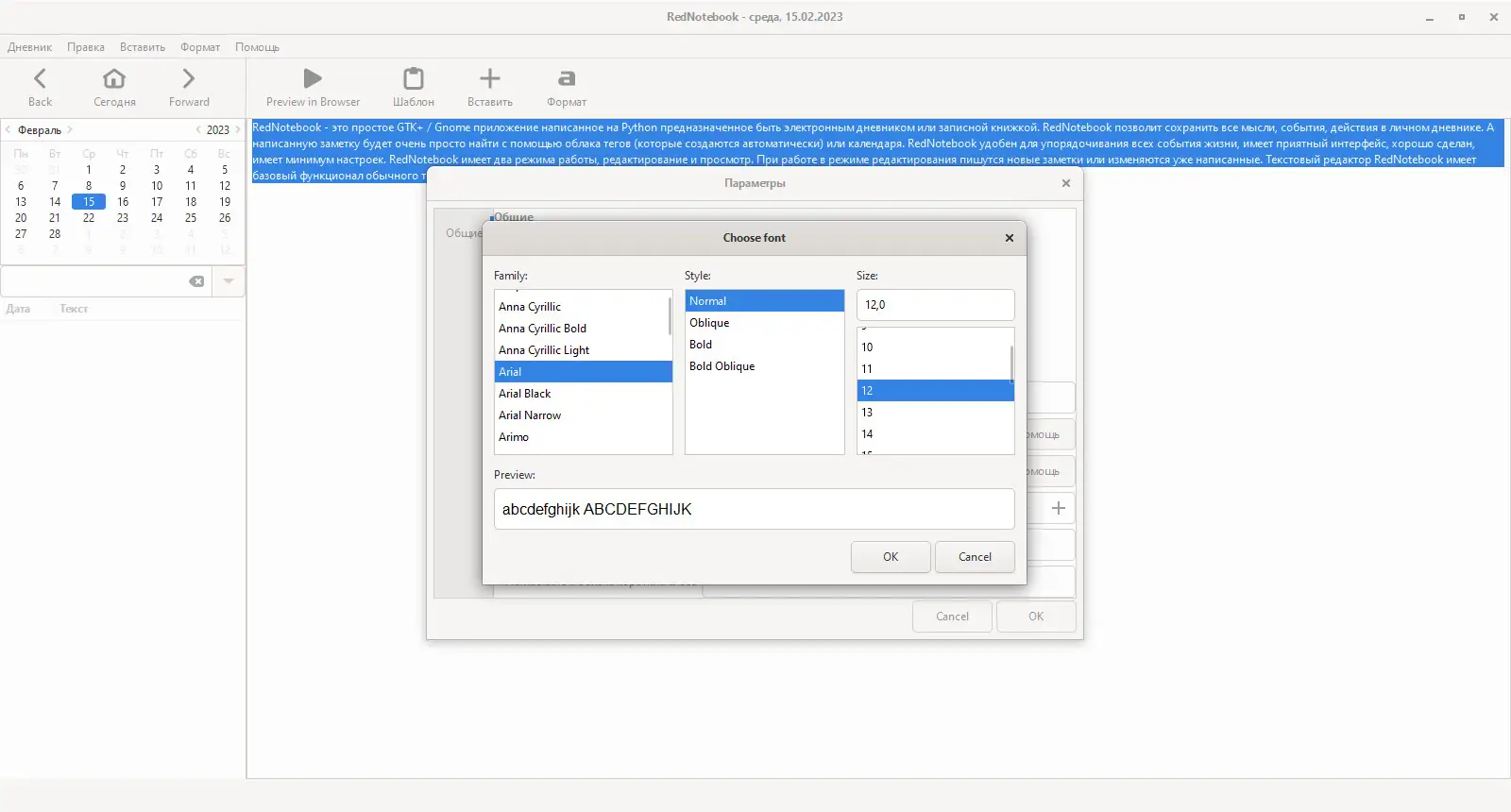Clear the search field with the erase icon

click(x=196, y=281)
